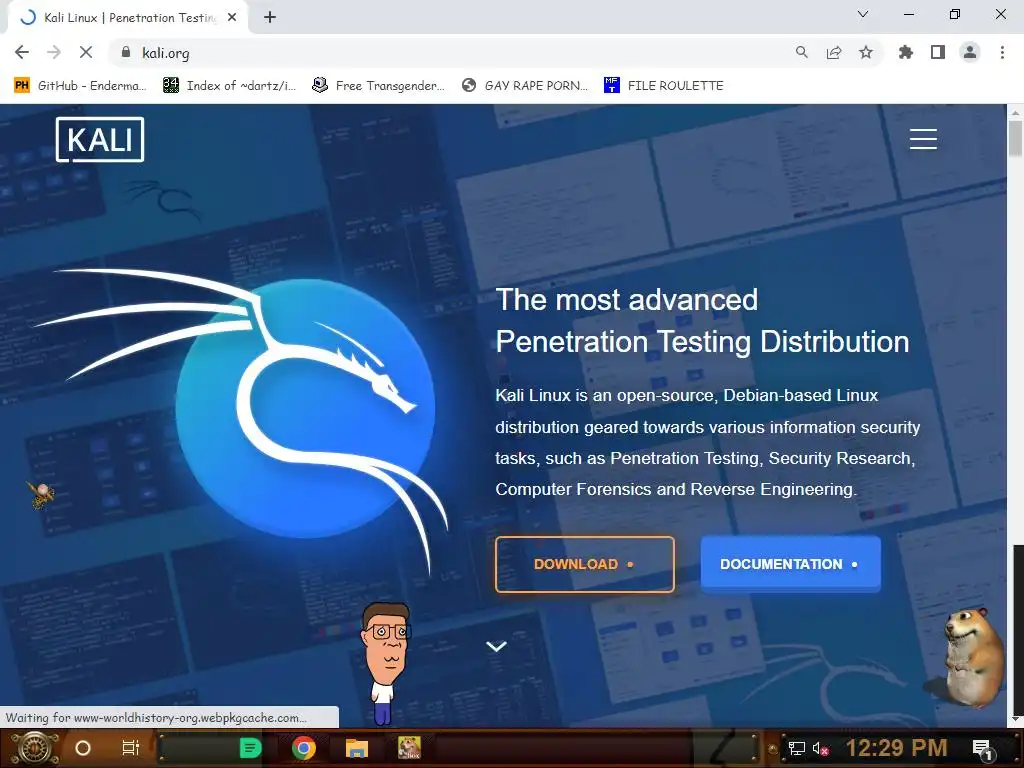Open the tab search chevron
The image size is (1024, 768).
[x=863, y=14]
